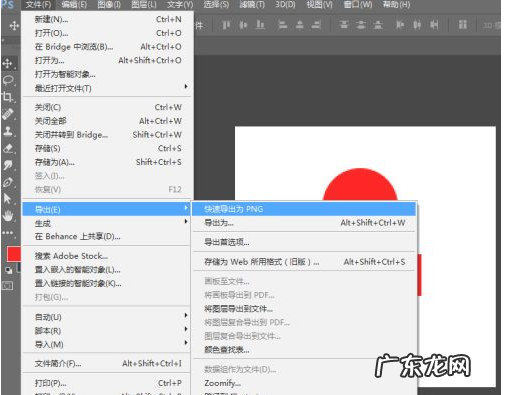
Task: Choose 存储为(A)...
Action: pos(108,162)
